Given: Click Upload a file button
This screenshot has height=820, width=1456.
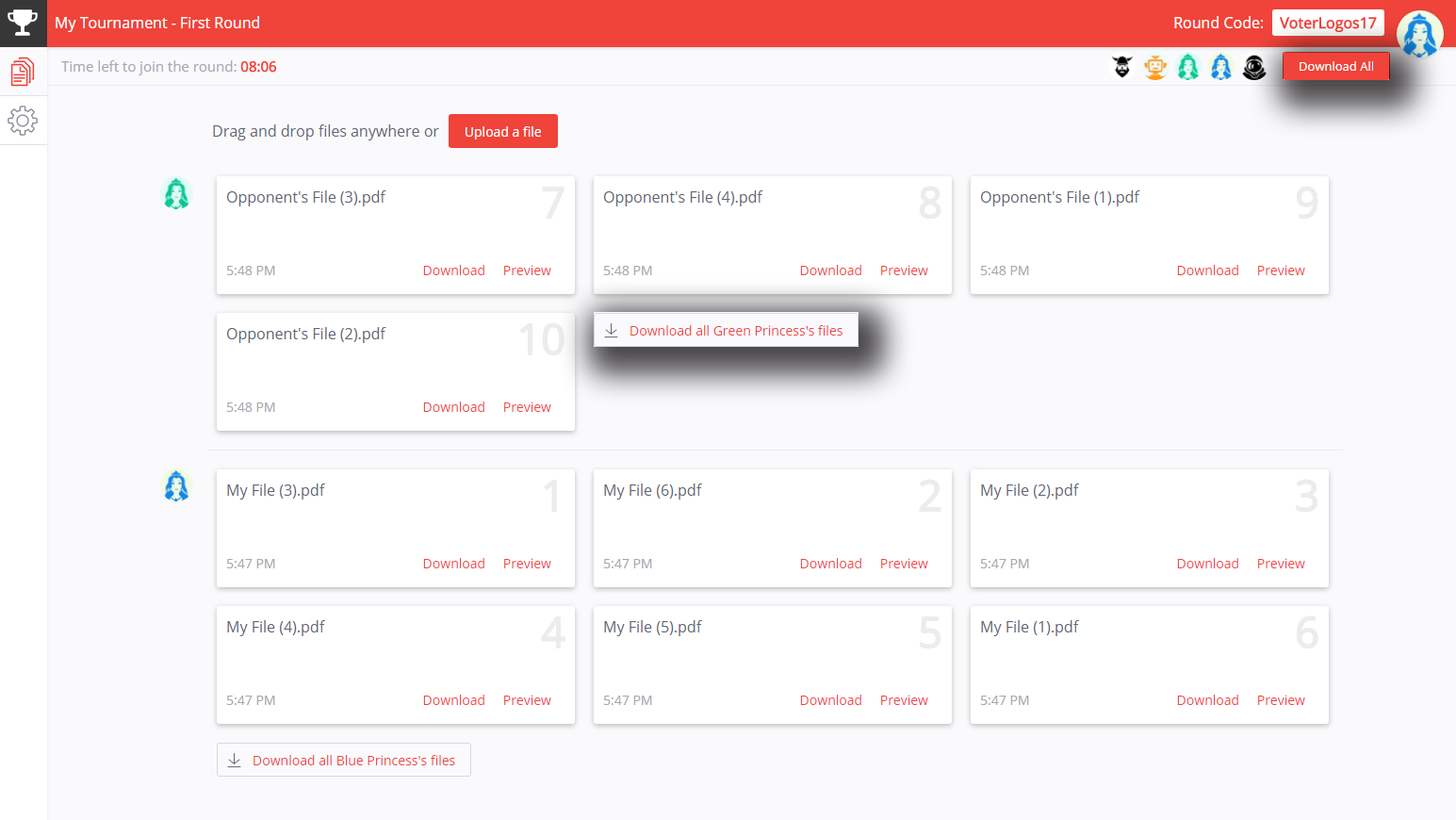Looking at the screenshot, I should (503, 131).
